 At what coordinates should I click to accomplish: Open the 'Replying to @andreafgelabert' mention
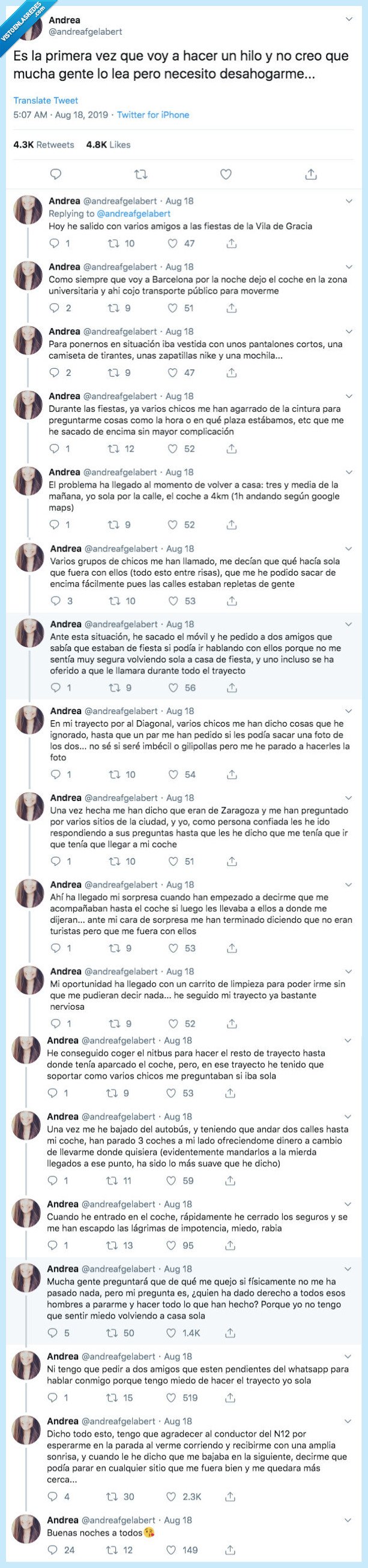pyautogui.click(x=133, y=213)
